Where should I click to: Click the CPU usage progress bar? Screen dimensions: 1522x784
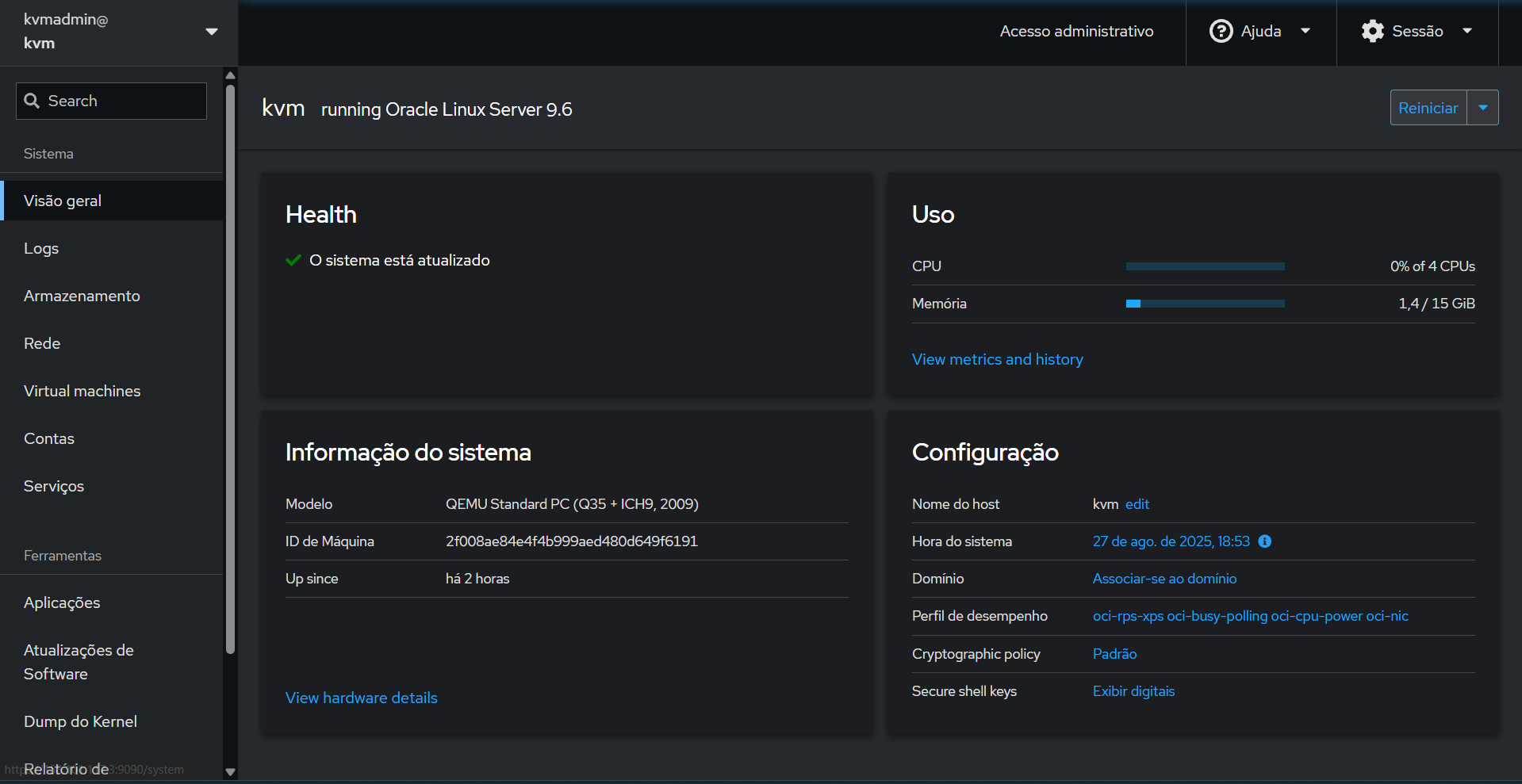pos(1205,266)
